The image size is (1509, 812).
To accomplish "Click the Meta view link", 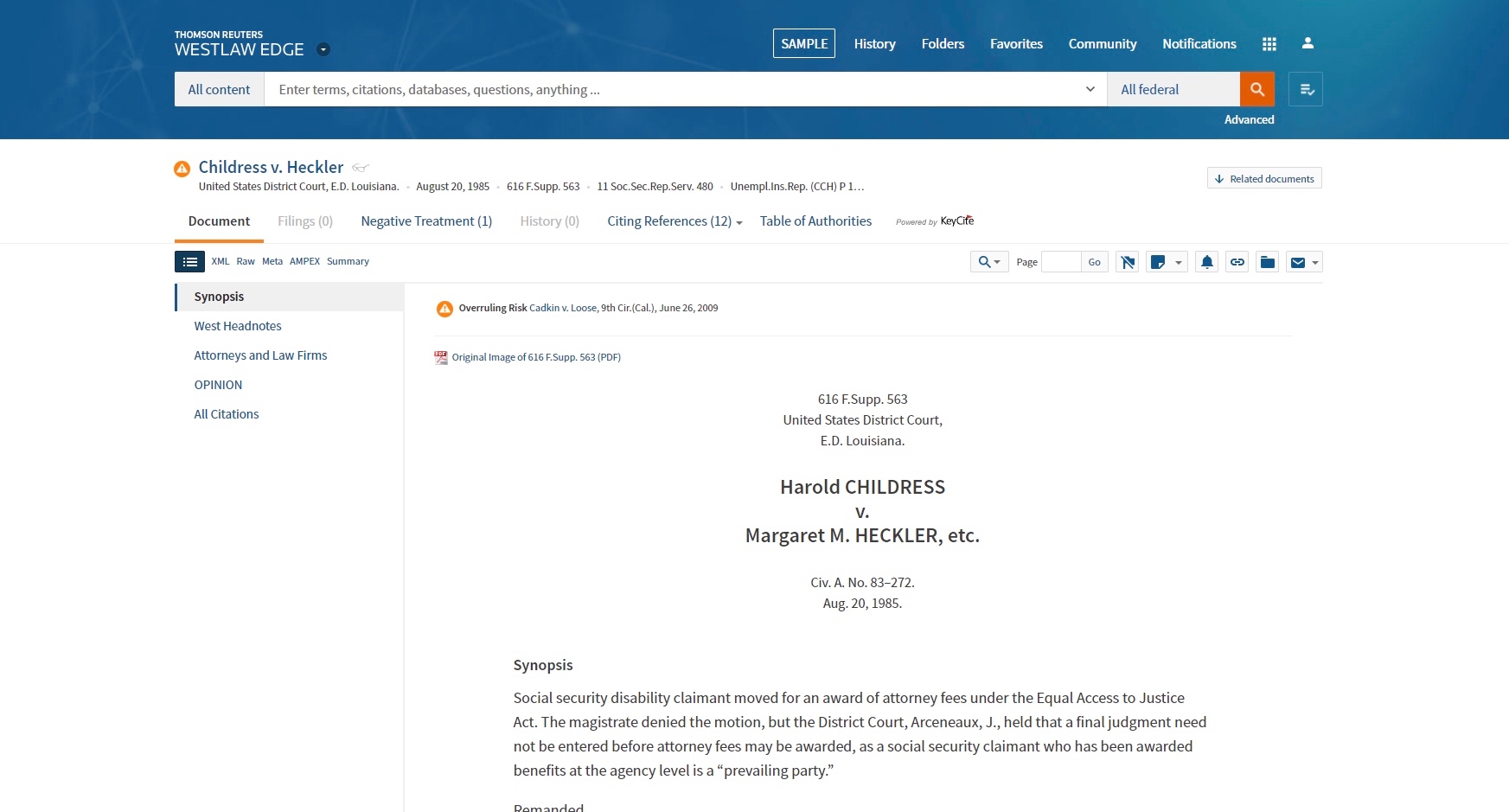I will tap(272, 261).
